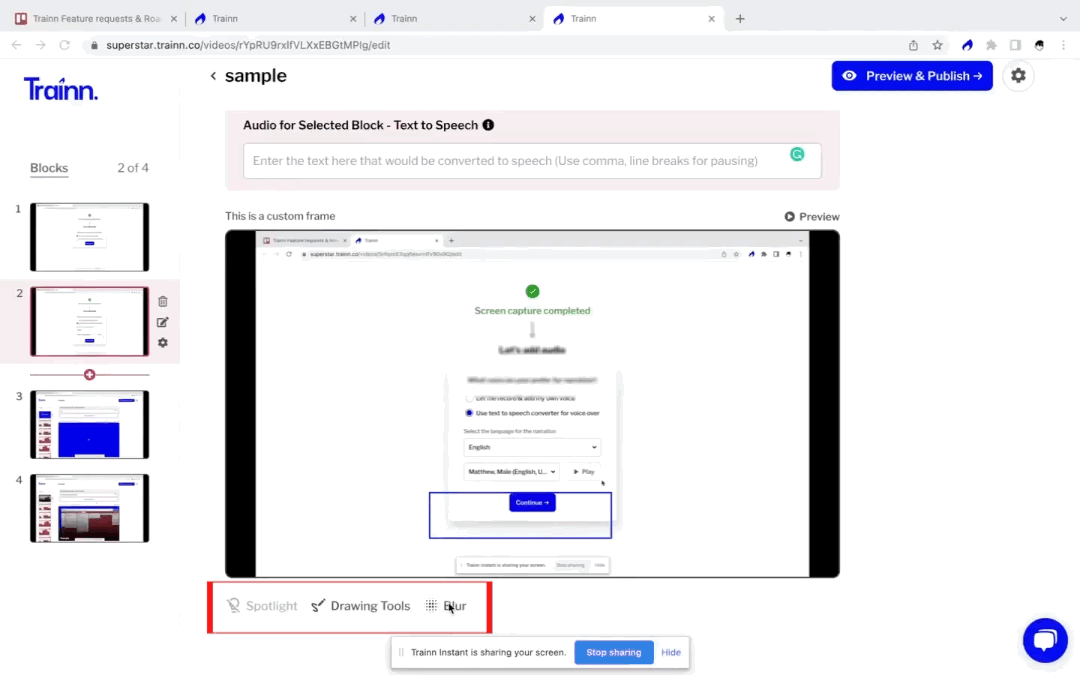Screen dimensions: 1080x675
Task: Toggle the browser side panel icon
Action: point(1015,45)
